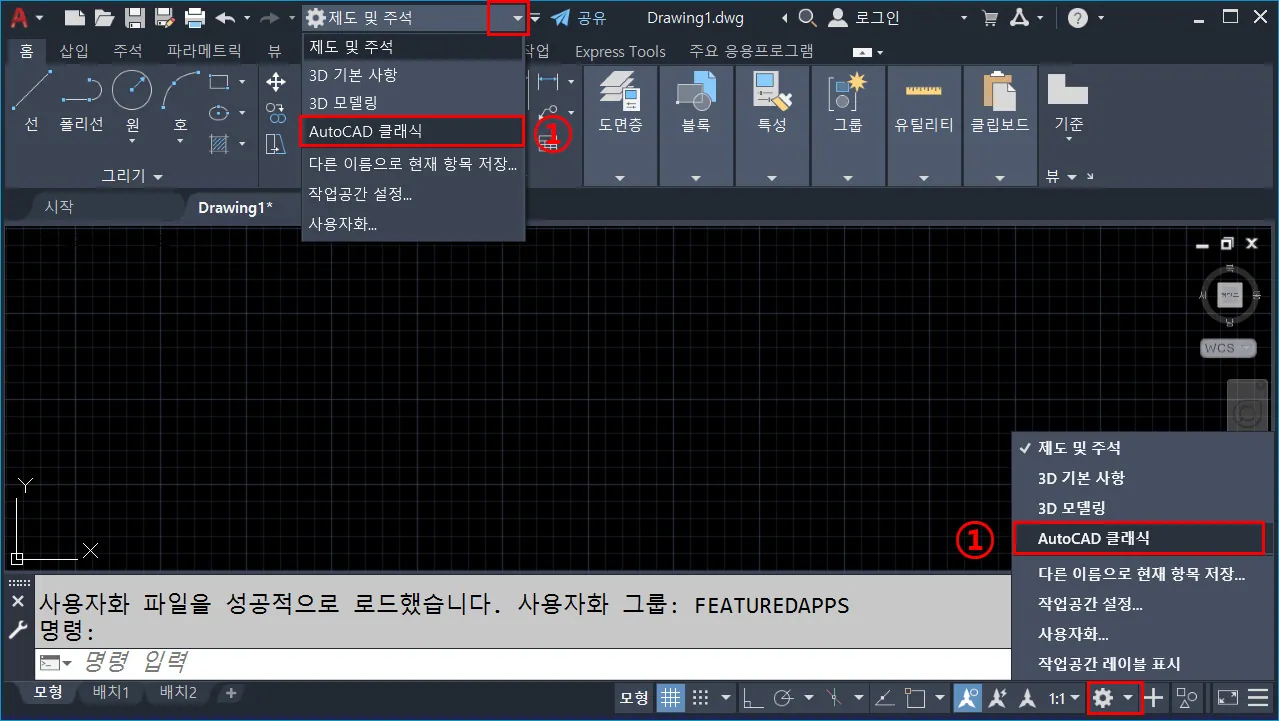1279x721 pixels.
Task: Expand the 그리기 panel dropdown
Action: tap(131, 176)
